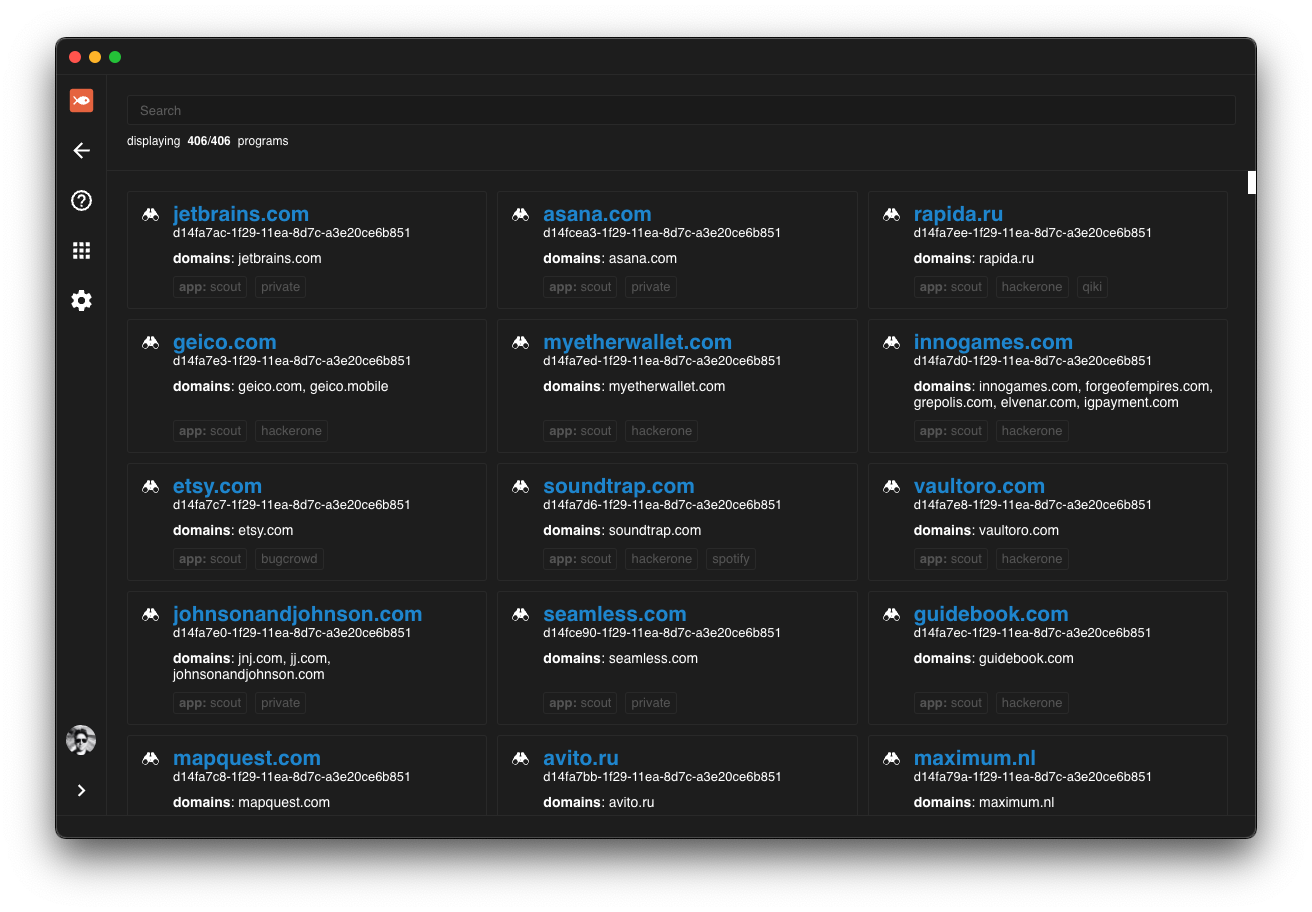Open the vaultoro.com program title
This screenshot has height=912, width=1312.
coord(979,486)
